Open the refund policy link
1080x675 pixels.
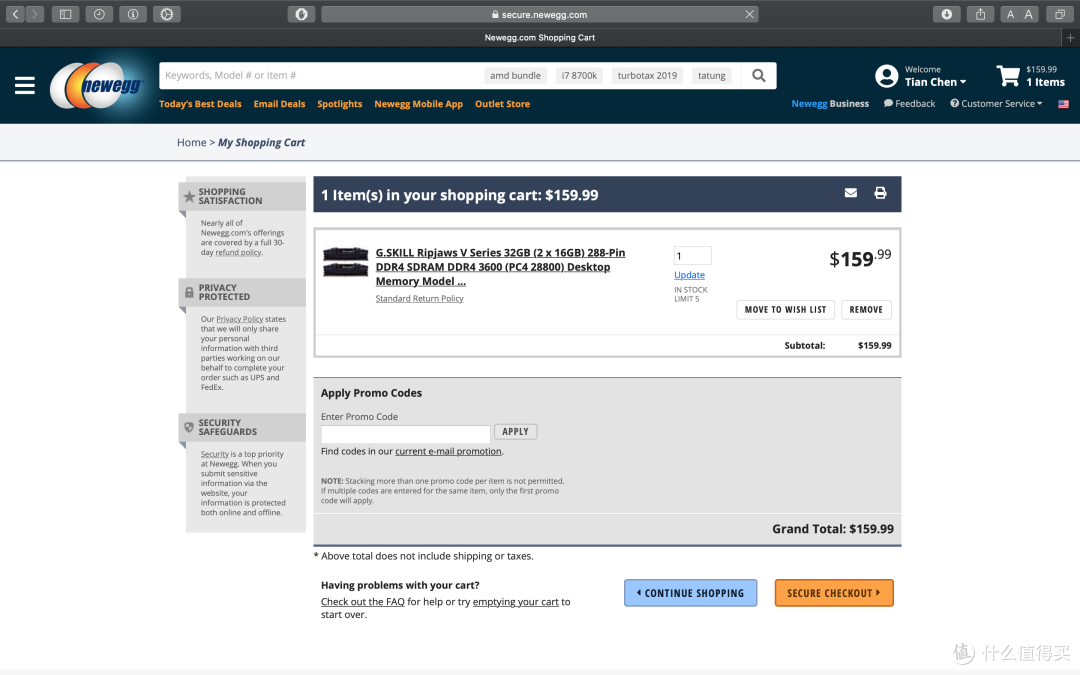[x=238, y=252]
